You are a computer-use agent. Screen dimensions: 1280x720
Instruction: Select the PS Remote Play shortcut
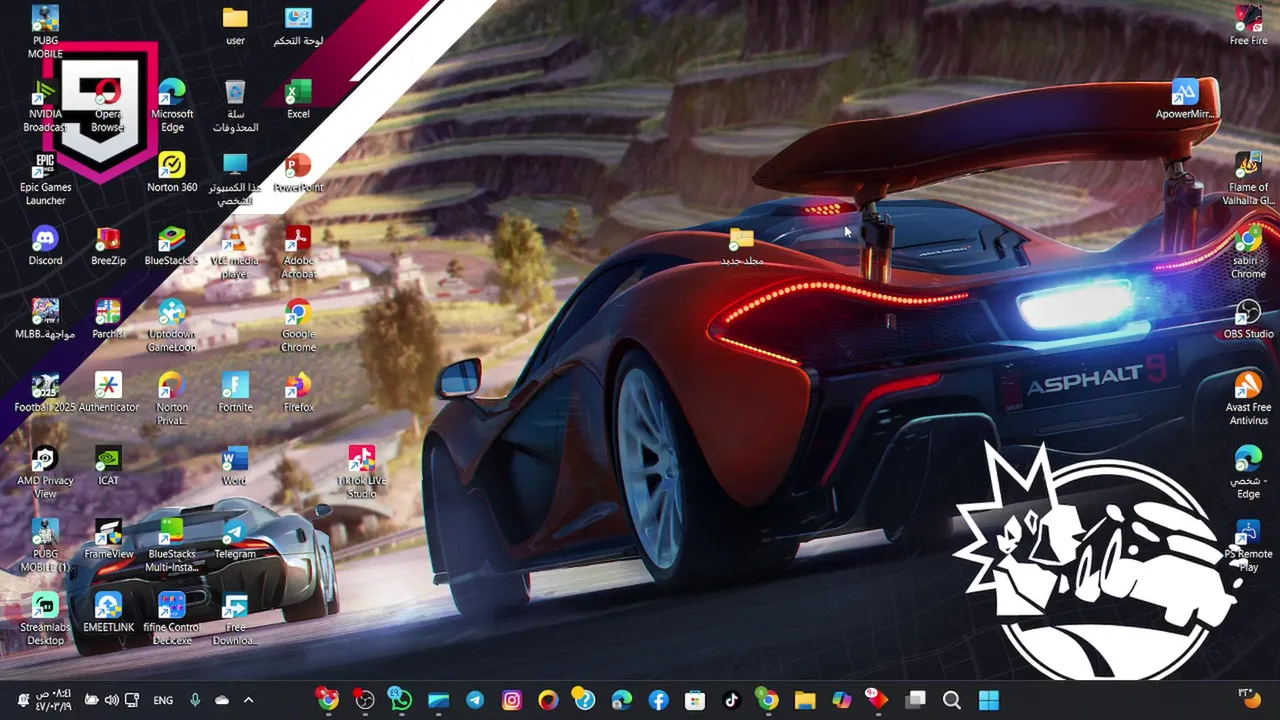1248,546
